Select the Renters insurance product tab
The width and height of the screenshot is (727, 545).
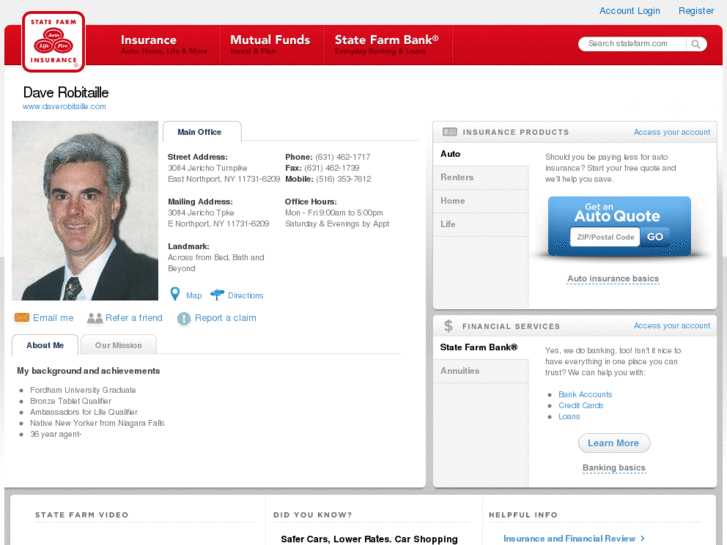(481, 177)
